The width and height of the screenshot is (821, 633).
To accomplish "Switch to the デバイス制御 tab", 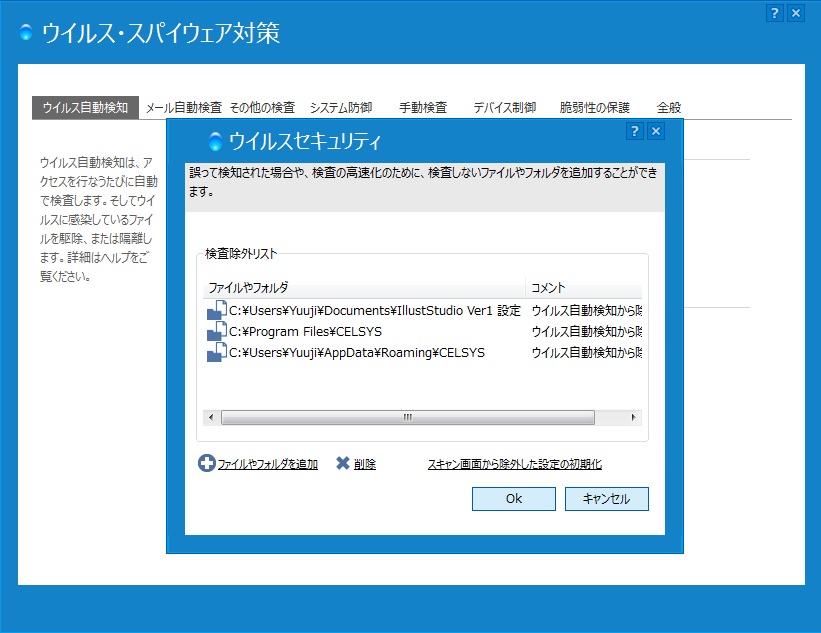I will [505, 108].
